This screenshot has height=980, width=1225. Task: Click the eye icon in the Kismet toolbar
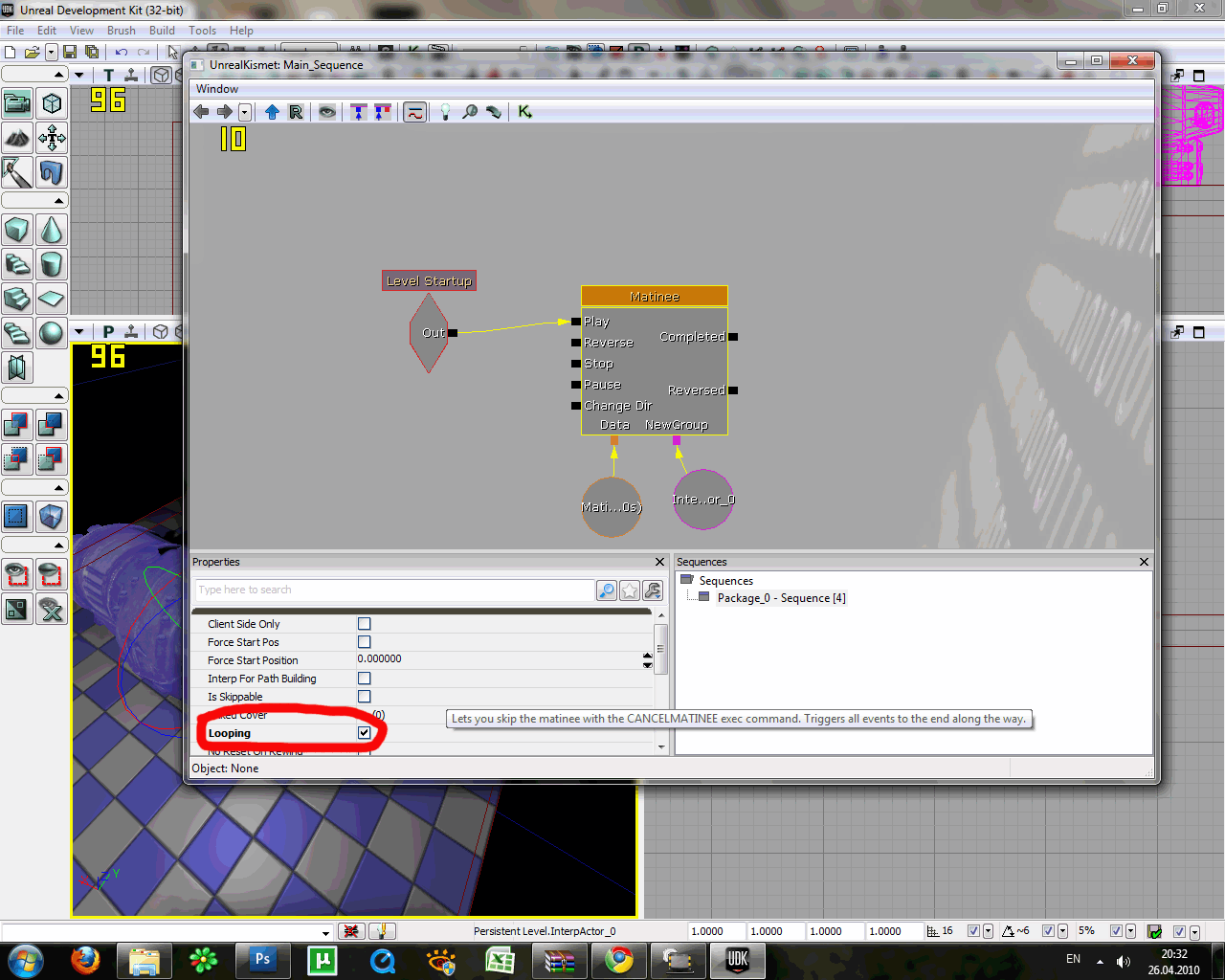(x=327, y=112)
